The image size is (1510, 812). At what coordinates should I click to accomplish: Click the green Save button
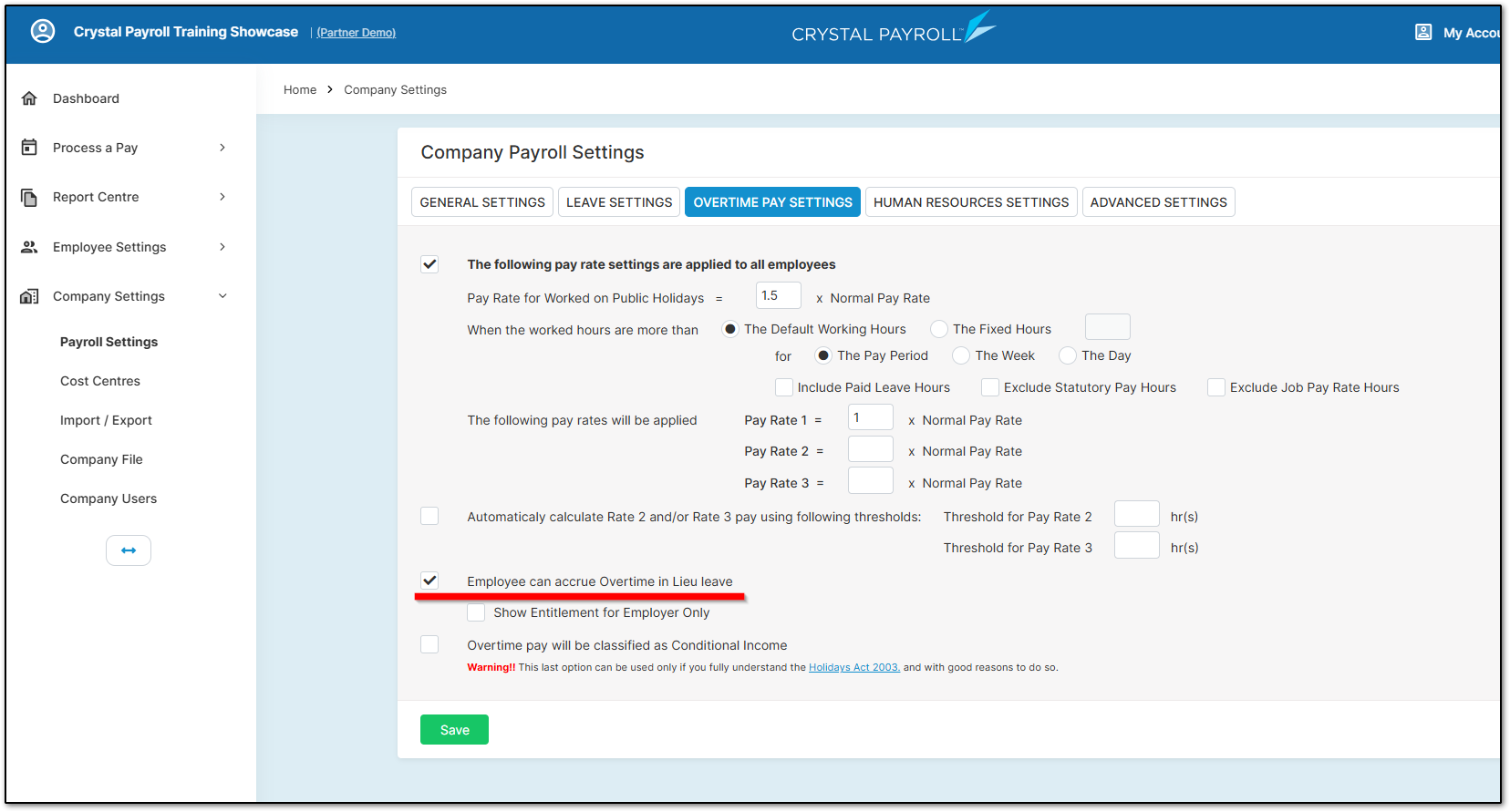click(454, 730)
